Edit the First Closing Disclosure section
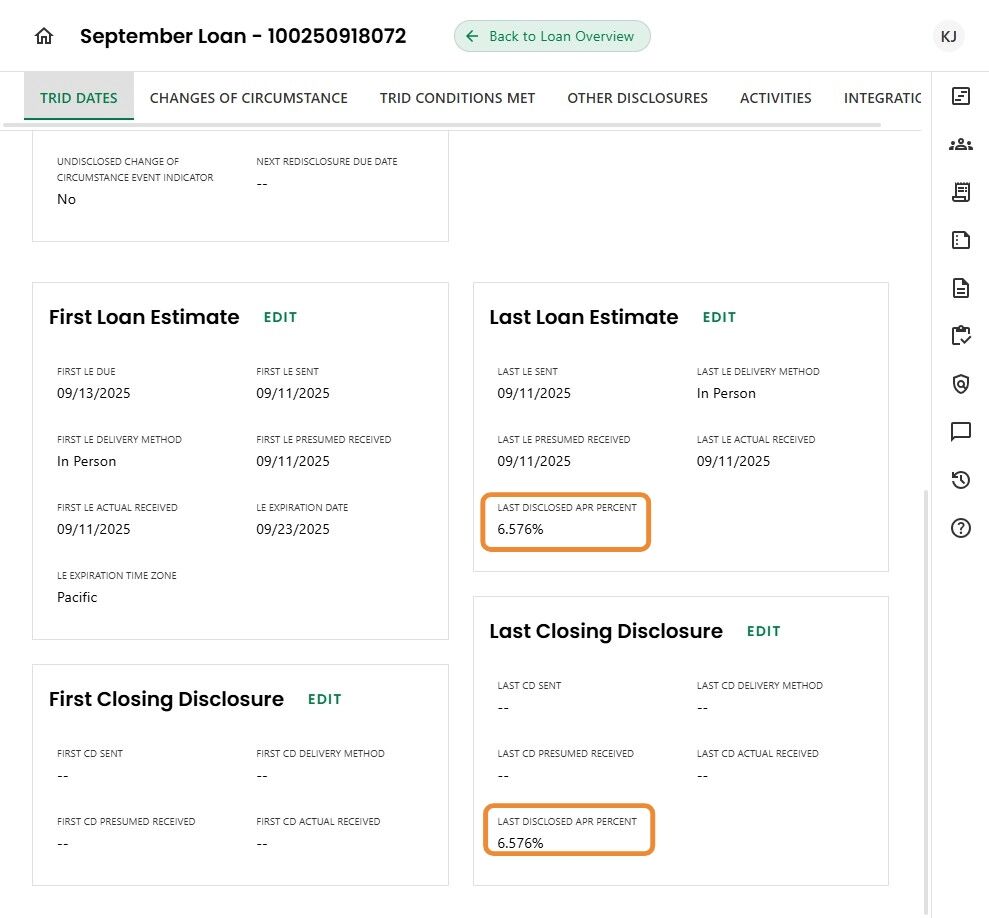 click(324, 699)
